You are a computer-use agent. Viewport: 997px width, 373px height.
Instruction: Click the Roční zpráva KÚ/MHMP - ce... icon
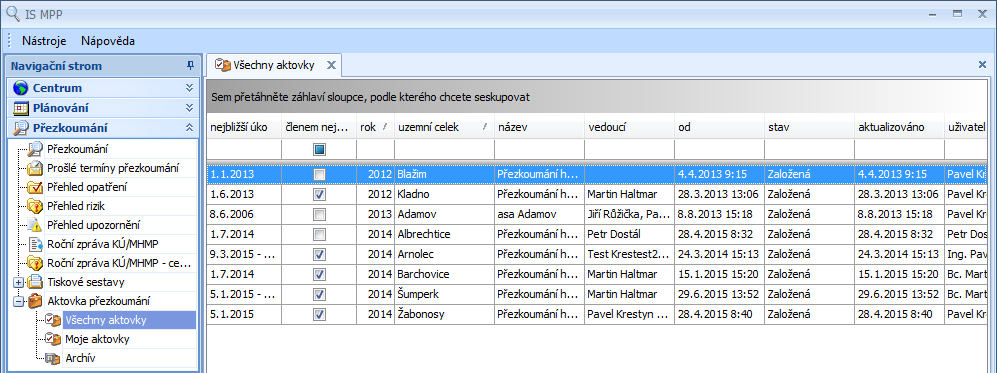click(34, 262)
